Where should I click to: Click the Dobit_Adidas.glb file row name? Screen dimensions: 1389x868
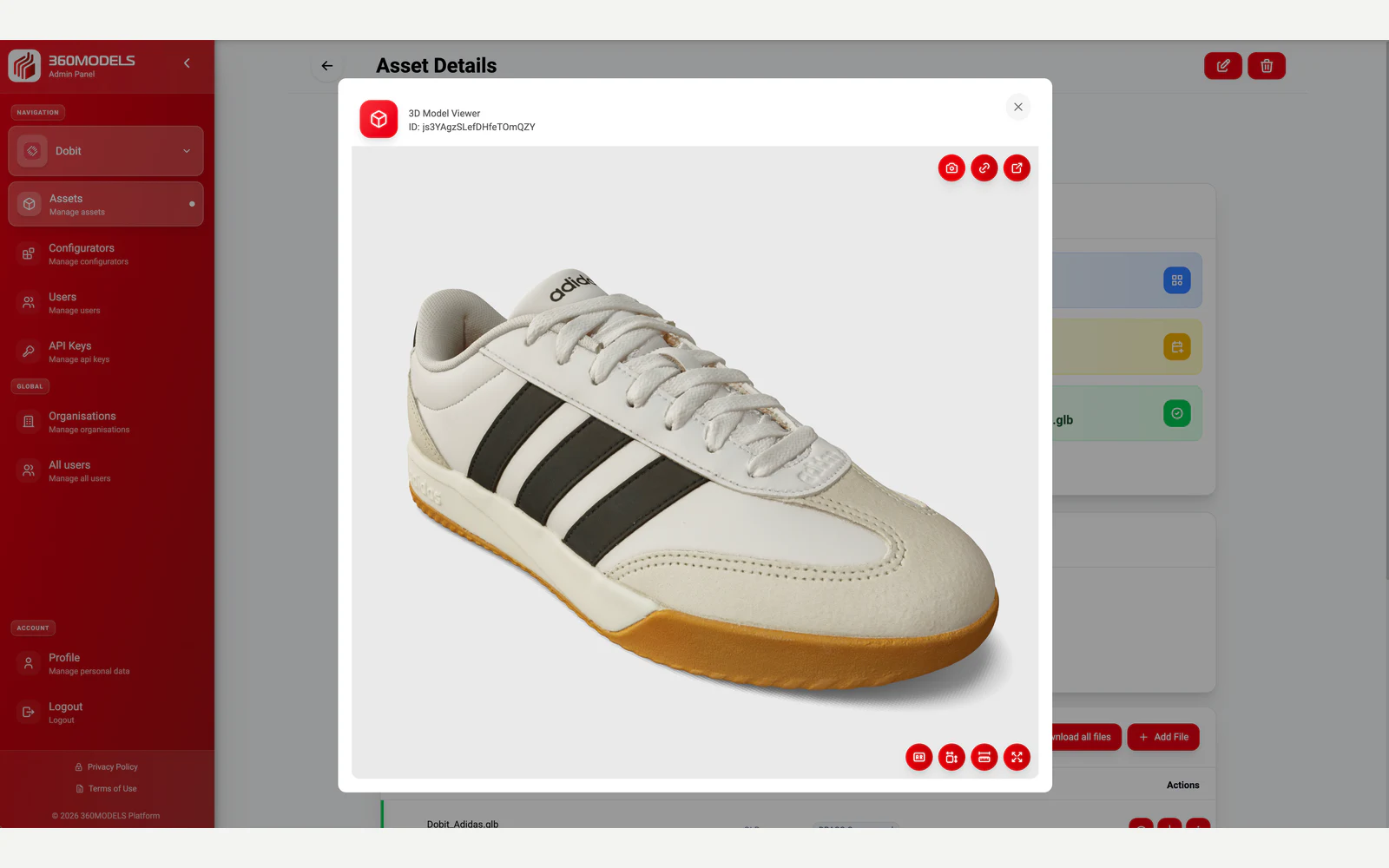(463, 824)
